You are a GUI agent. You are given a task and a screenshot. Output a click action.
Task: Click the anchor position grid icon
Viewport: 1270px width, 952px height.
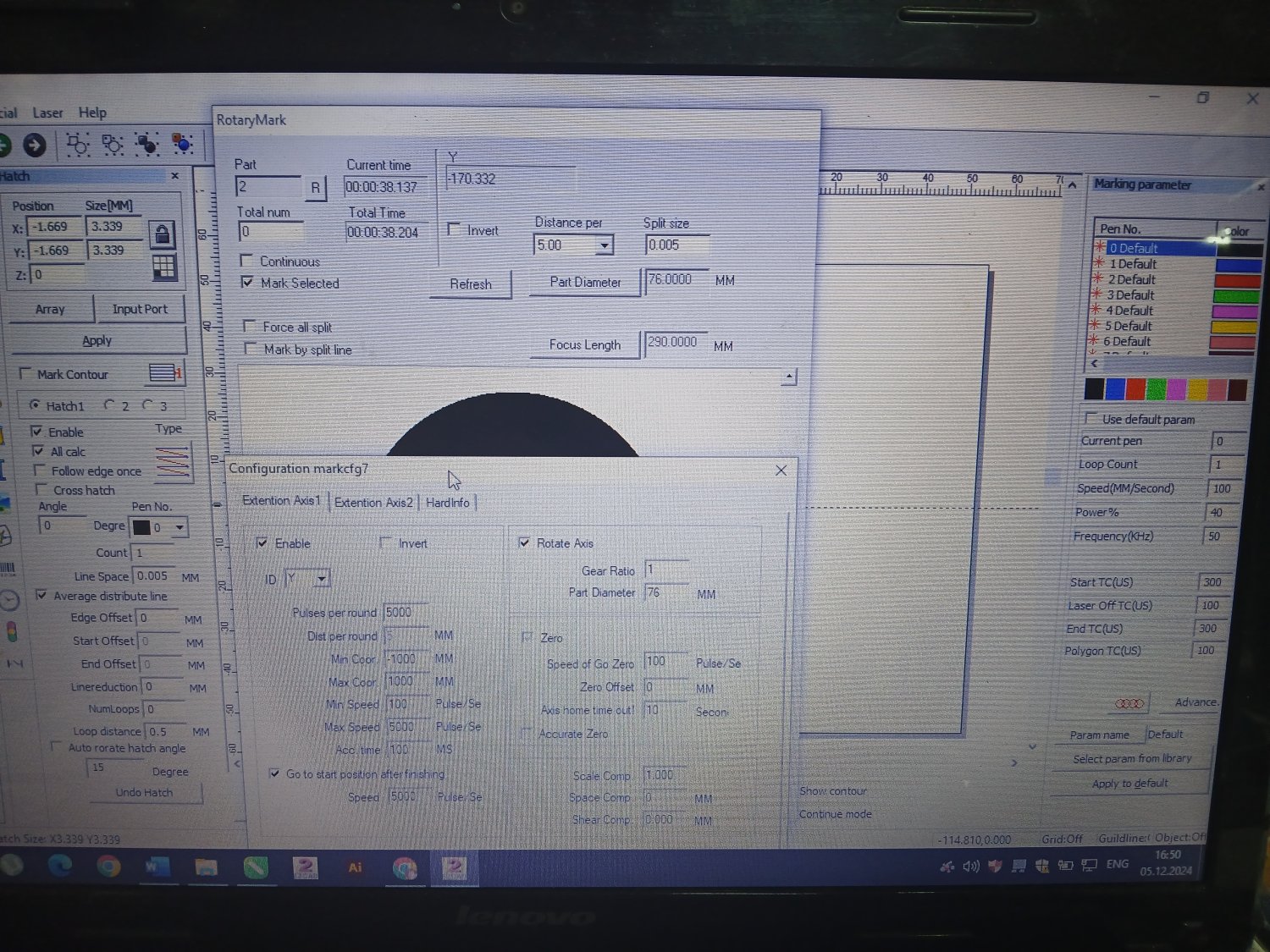point(163,267)
